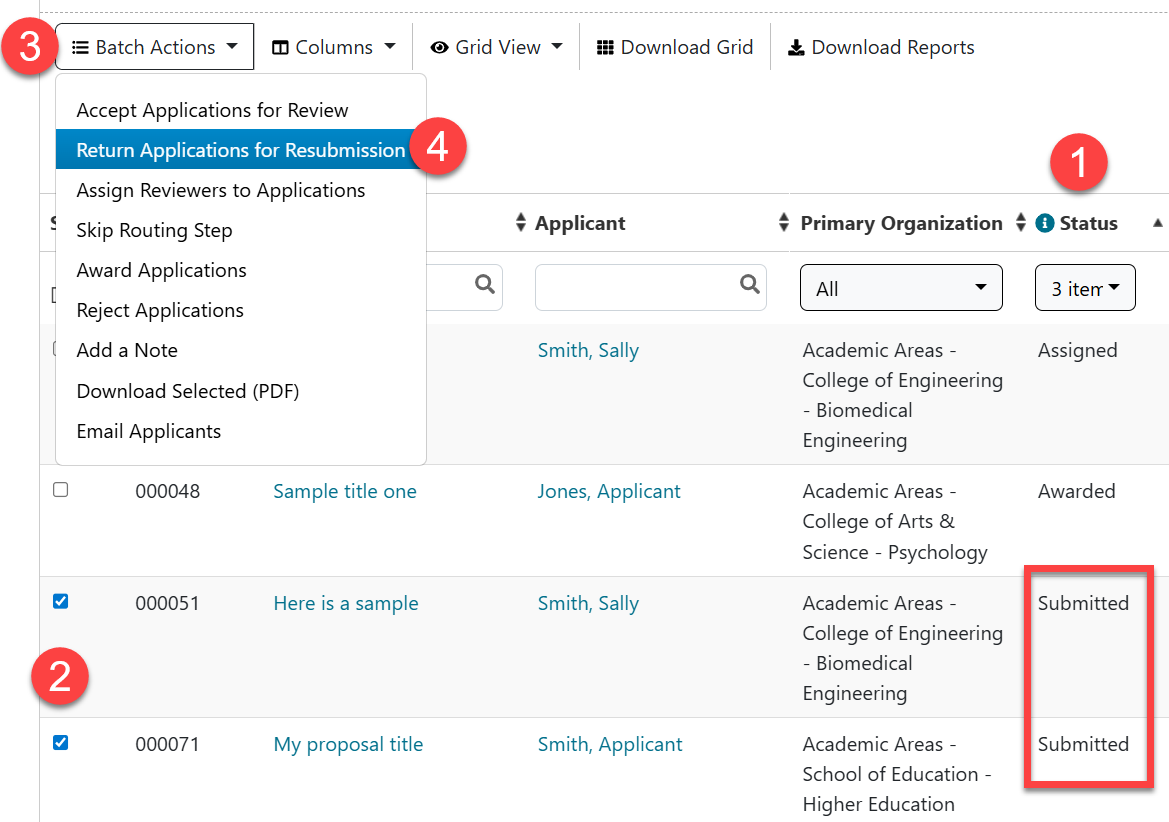Click the Primary Organization column sort arrows
This screenshot has height=822, width=1169.
tap(1021, 223)
